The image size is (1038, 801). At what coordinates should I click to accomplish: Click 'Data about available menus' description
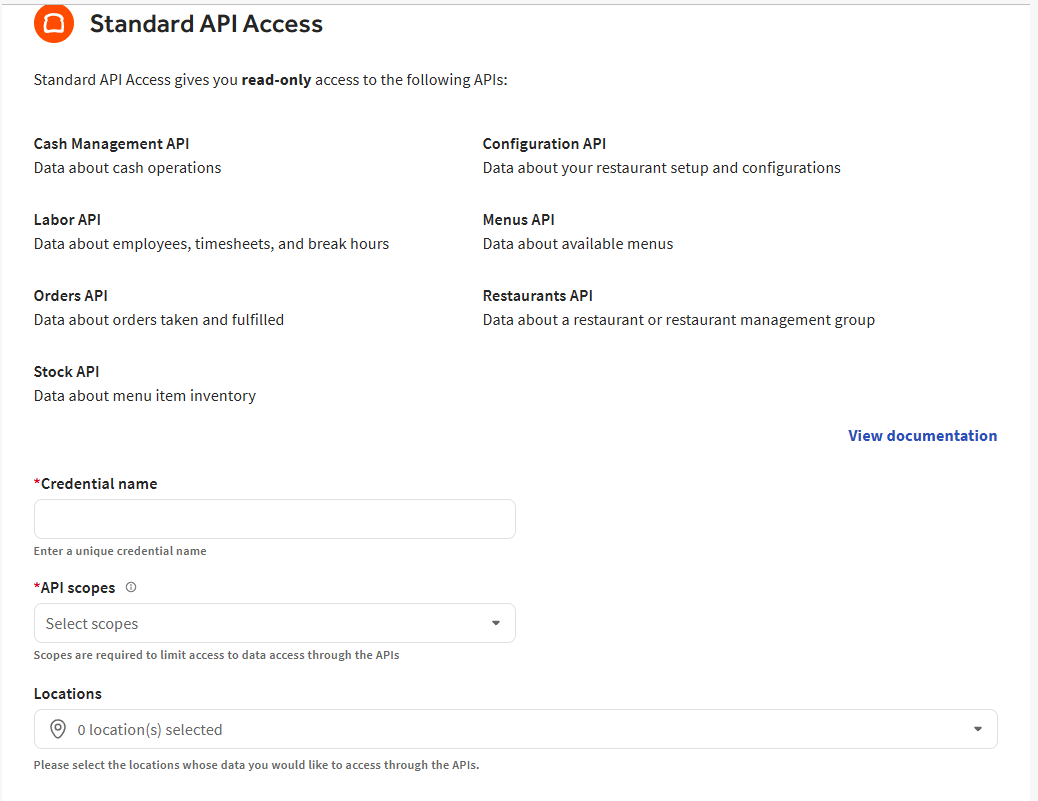point(577,244)
